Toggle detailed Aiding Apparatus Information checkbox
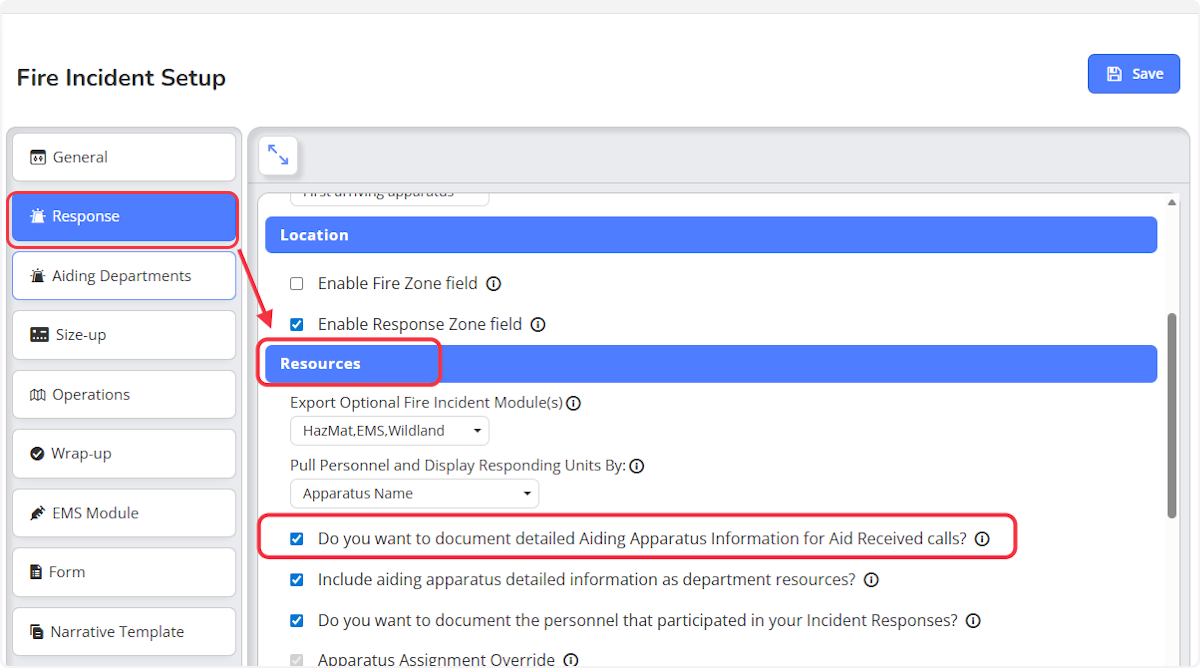This screenshot has height=668, width=1200. coord(297,539)
